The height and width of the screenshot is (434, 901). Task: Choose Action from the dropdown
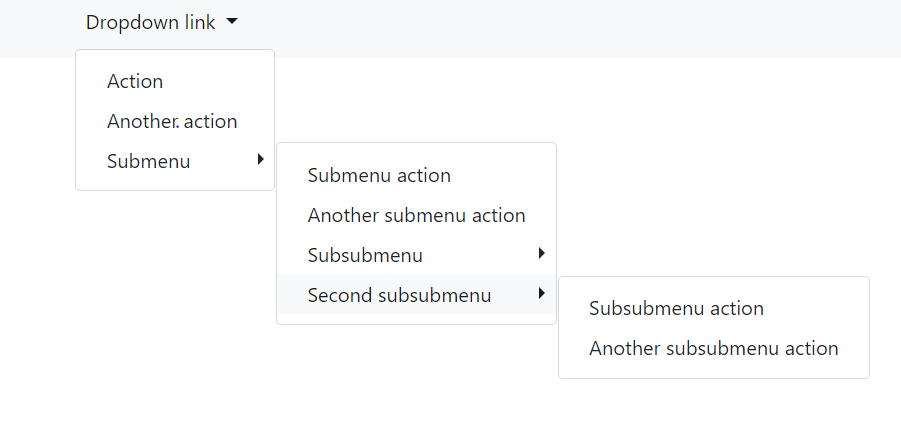click(135, 82)
